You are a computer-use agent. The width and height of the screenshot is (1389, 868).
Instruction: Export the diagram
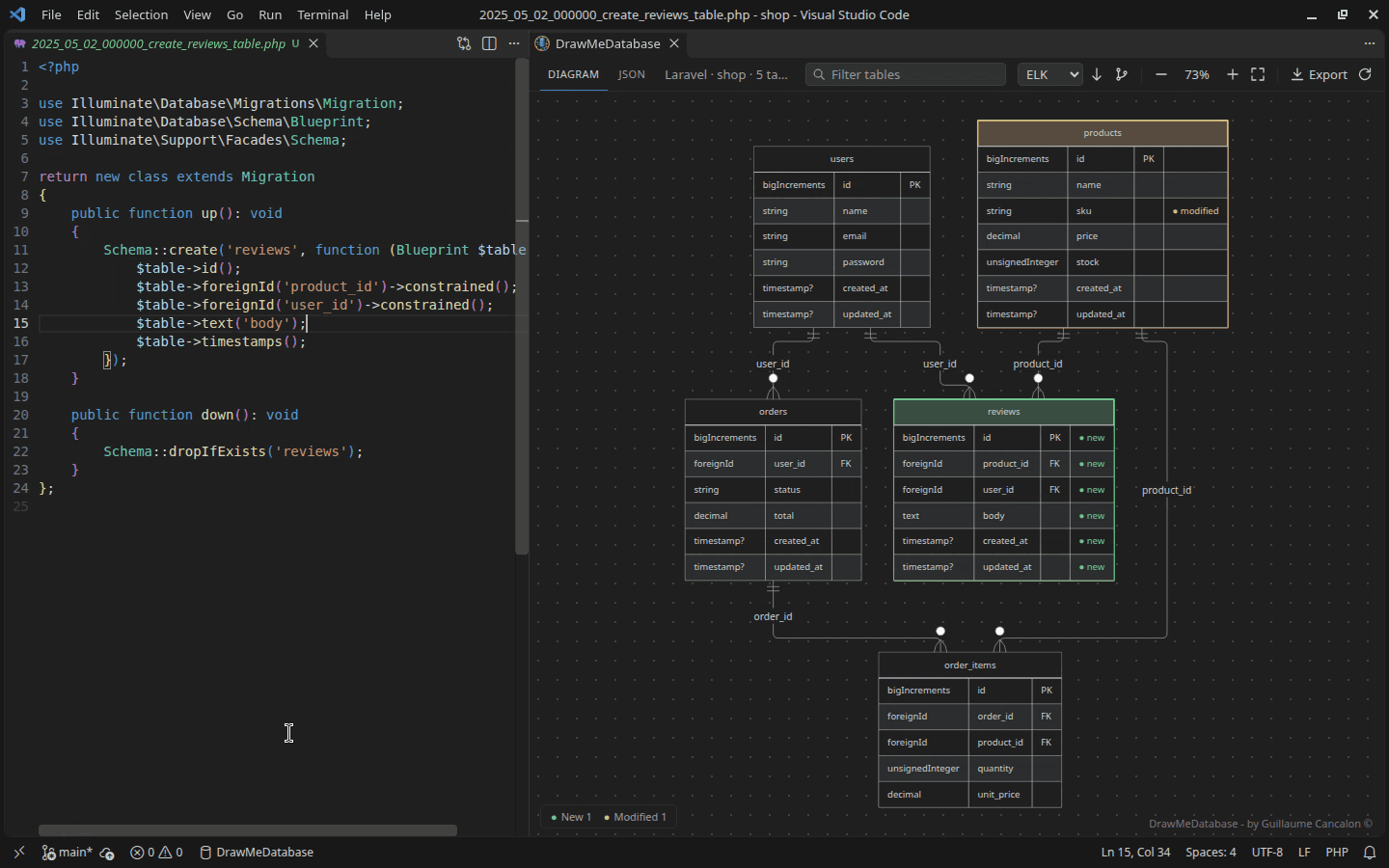tap(1319, 74)
